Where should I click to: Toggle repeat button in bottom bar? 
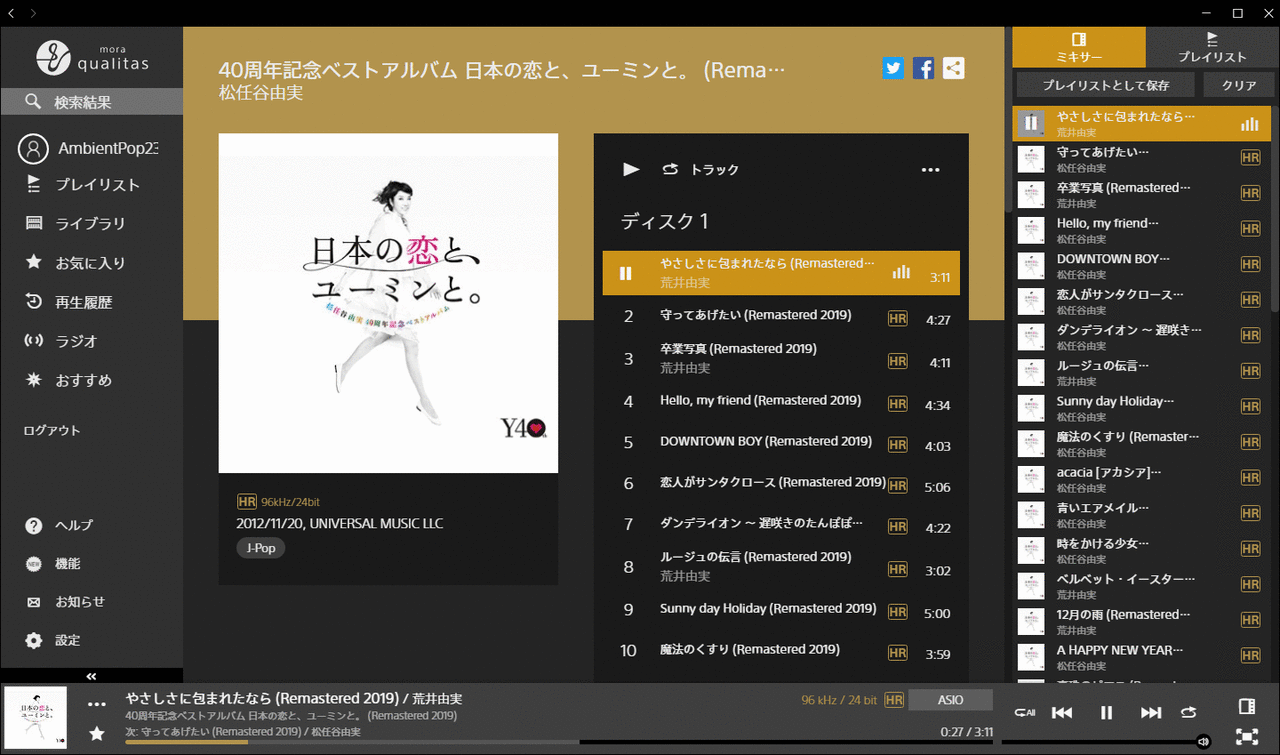pos(1188,712)
